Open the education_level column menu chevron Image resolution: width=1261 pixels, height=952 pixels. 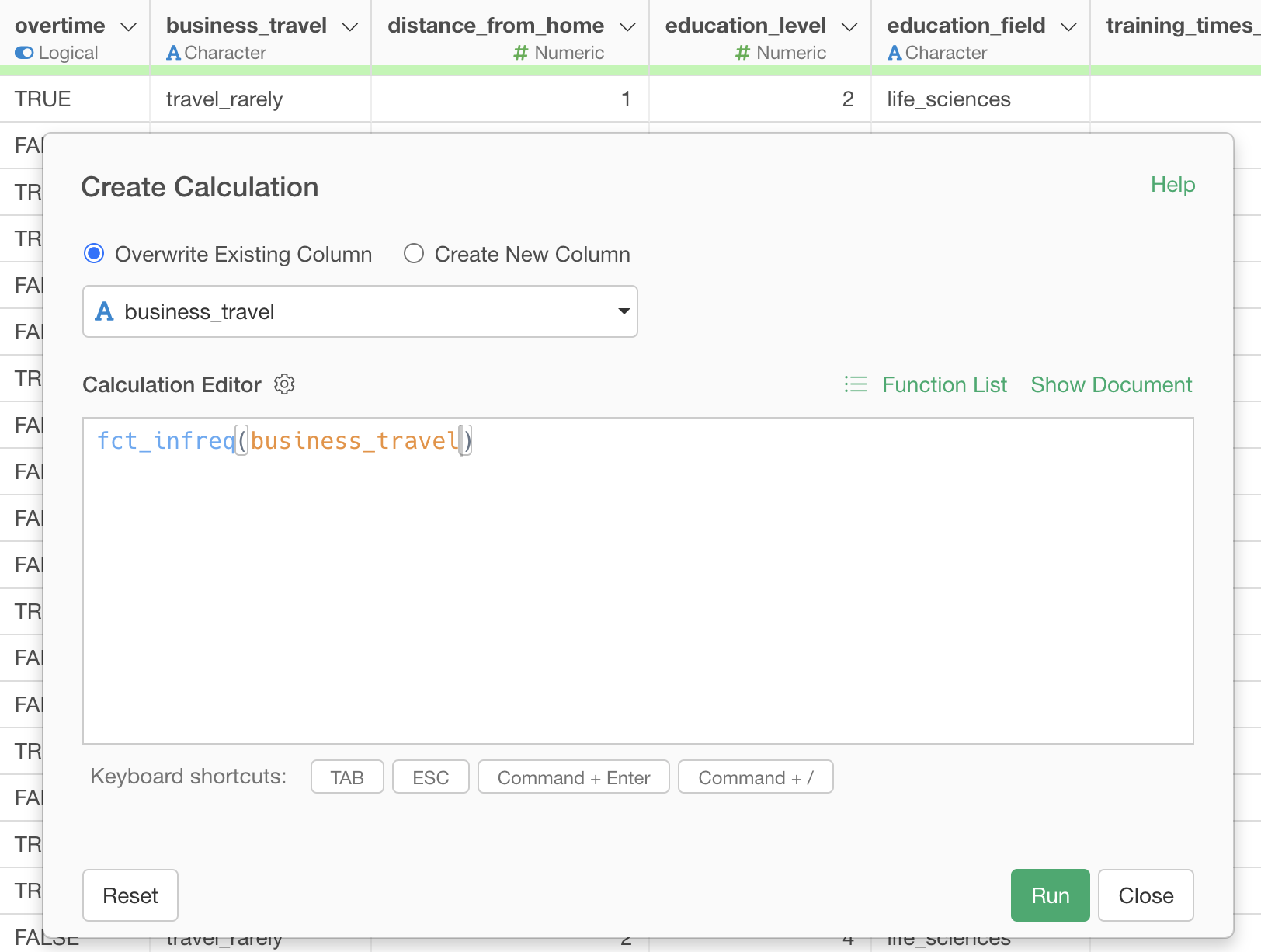point(849,26)
